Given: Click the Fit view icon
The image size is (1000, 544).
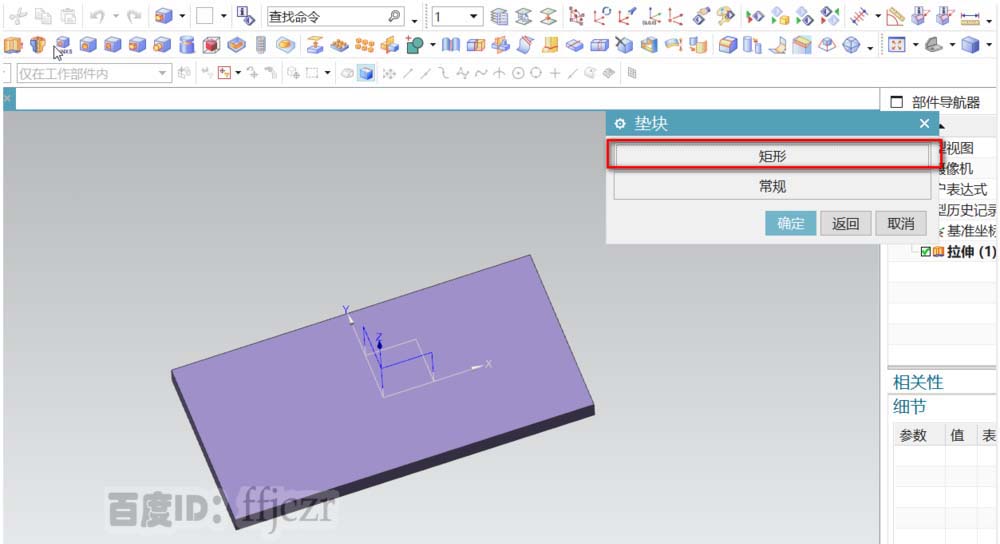Looking at the screenshot, I should (897, 45).
